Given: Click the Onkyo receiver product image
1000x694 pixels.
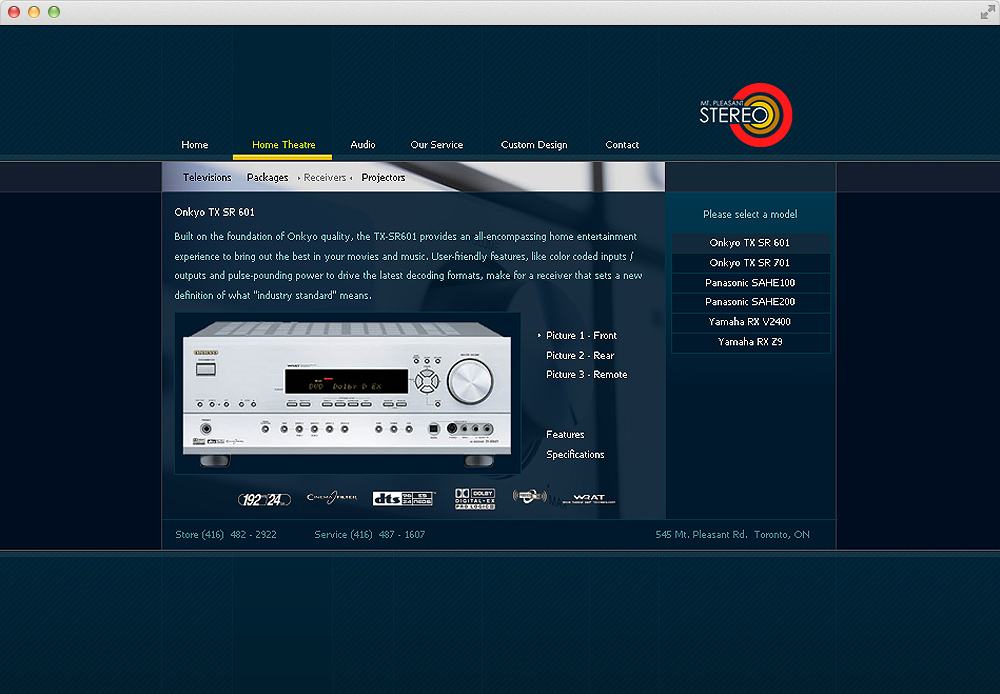Looking at the screenshot, I should (x=348, y=393).
